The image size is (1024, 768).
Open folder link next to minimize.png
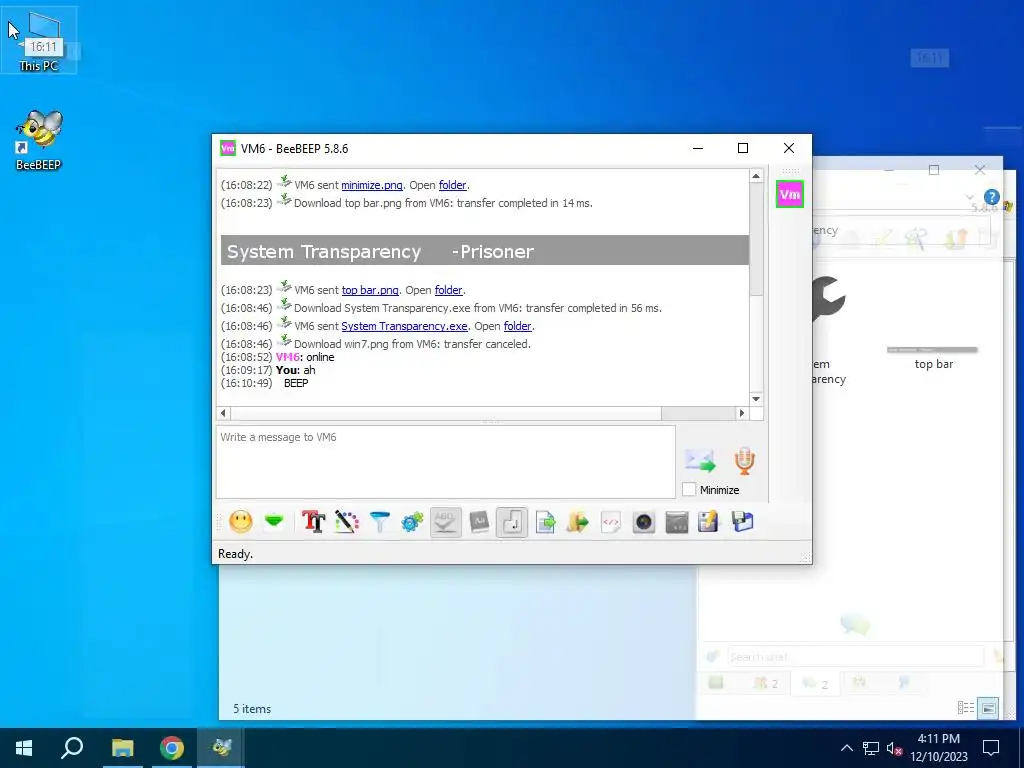pos(453,185)
